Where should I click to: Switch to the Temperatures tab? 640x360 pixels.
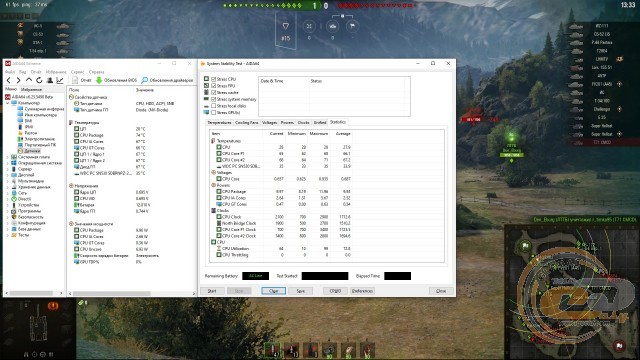click(219, 122)
